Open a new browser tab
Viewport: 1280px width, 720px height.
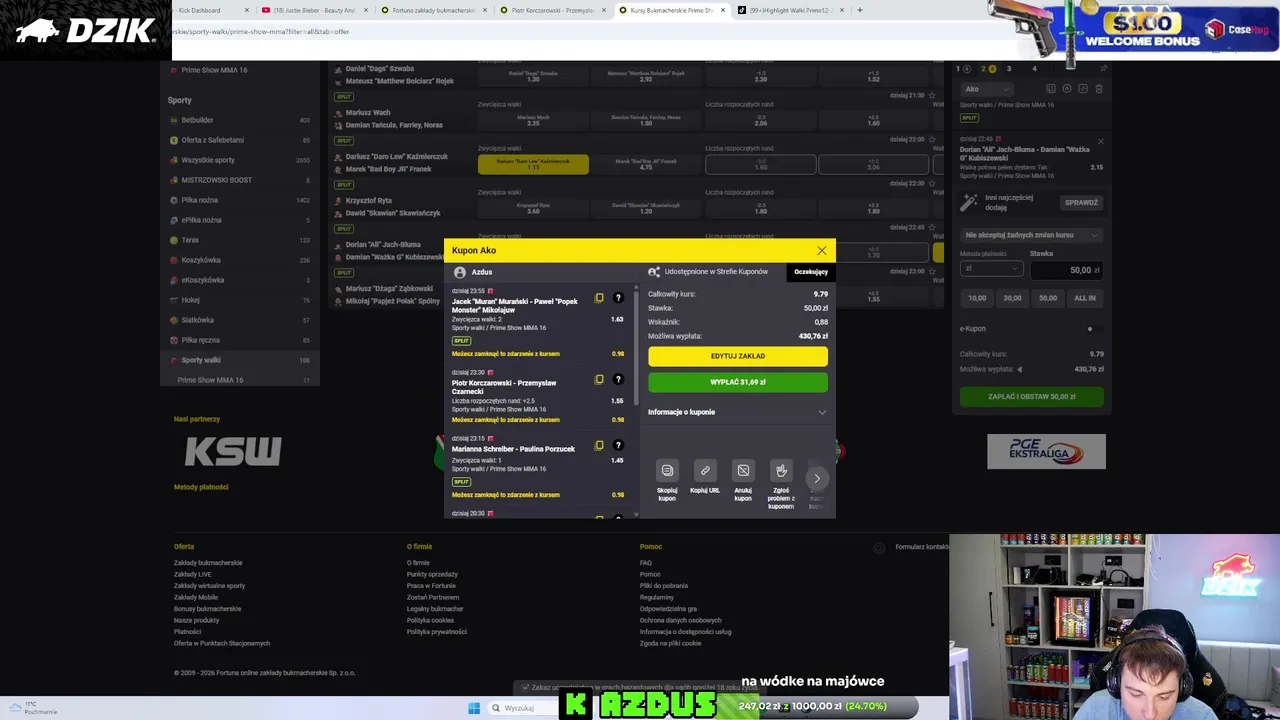coord(860,10)
